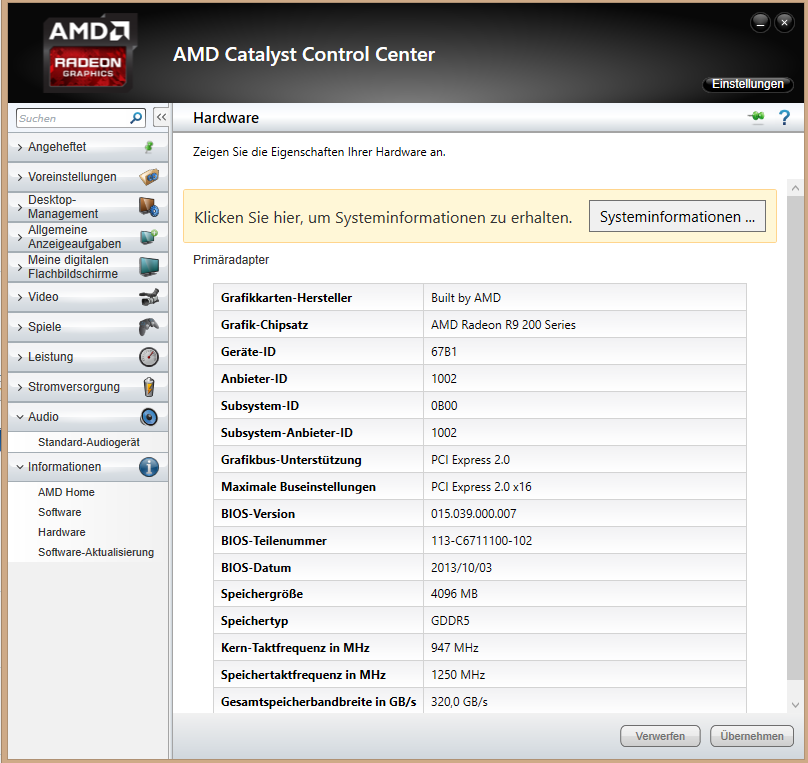Select BIOS-Teilenummer '113-C6711100-102'

tap(481, 540)
